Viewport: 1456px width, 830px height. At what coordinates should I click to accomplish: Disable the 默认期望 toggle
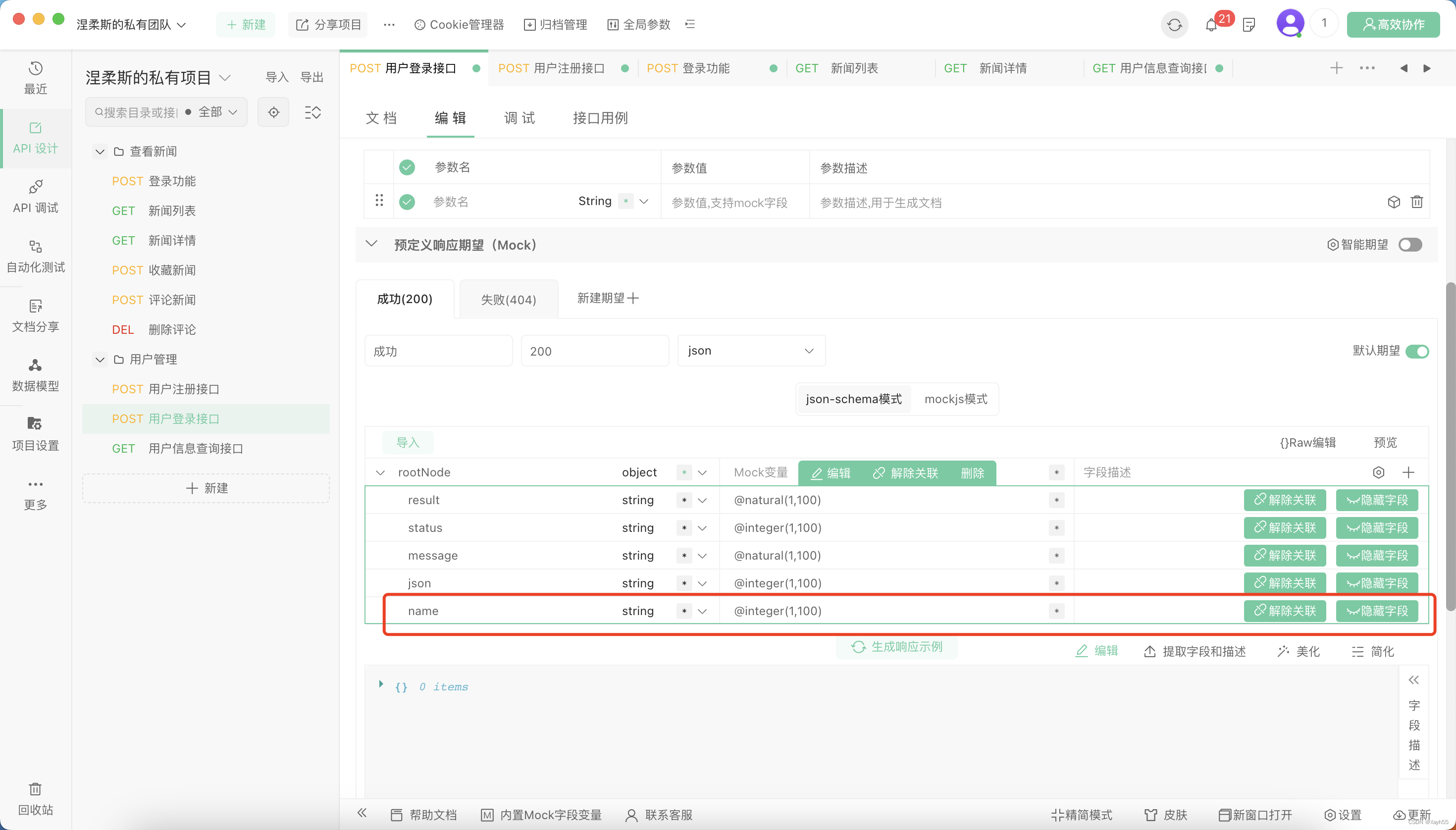click(1417, 351)
